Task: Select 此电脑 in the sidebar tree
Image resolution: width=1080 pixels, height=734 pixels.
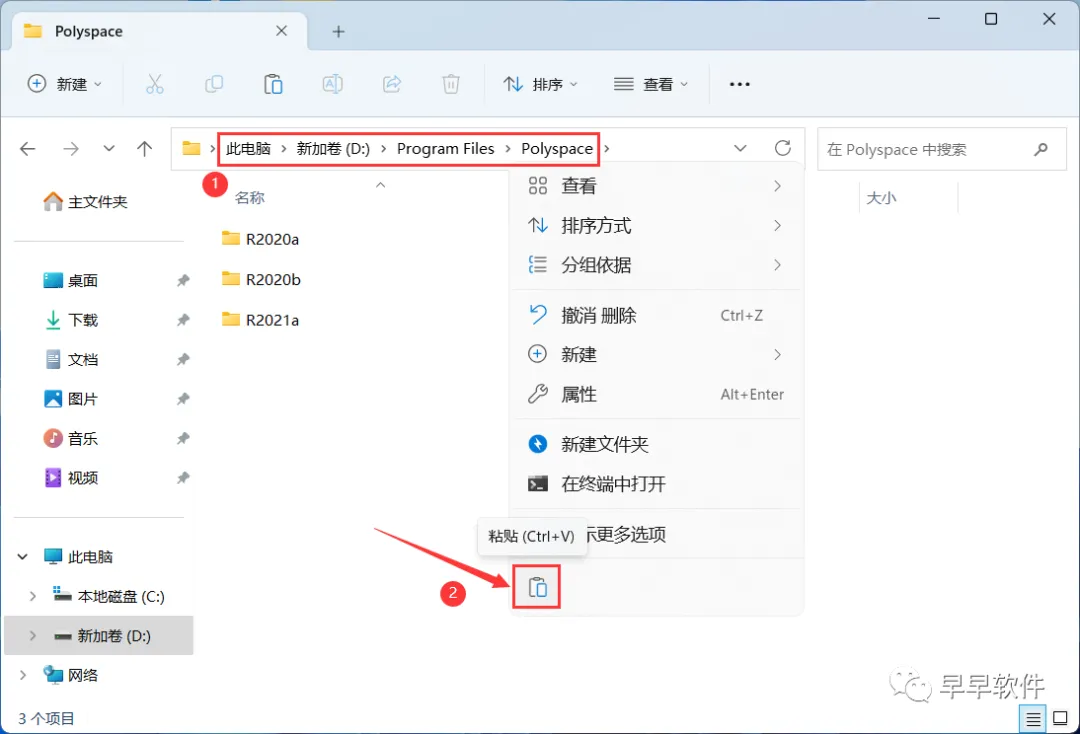Action: point(78,556)
